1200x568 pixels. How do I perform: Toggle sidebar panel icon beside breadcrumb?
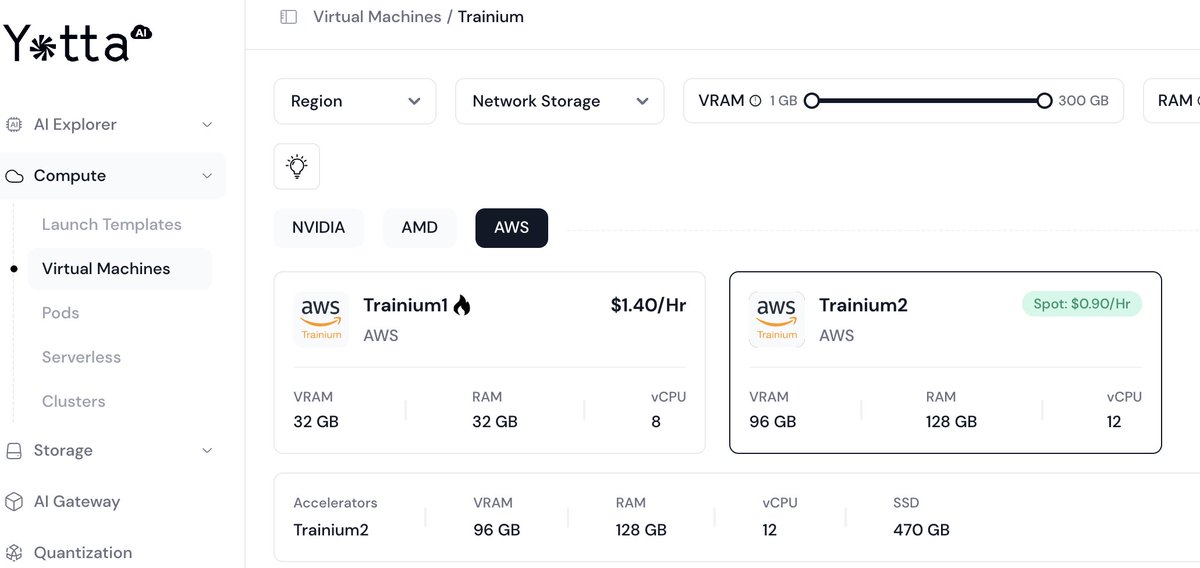(x=288, y=17)
